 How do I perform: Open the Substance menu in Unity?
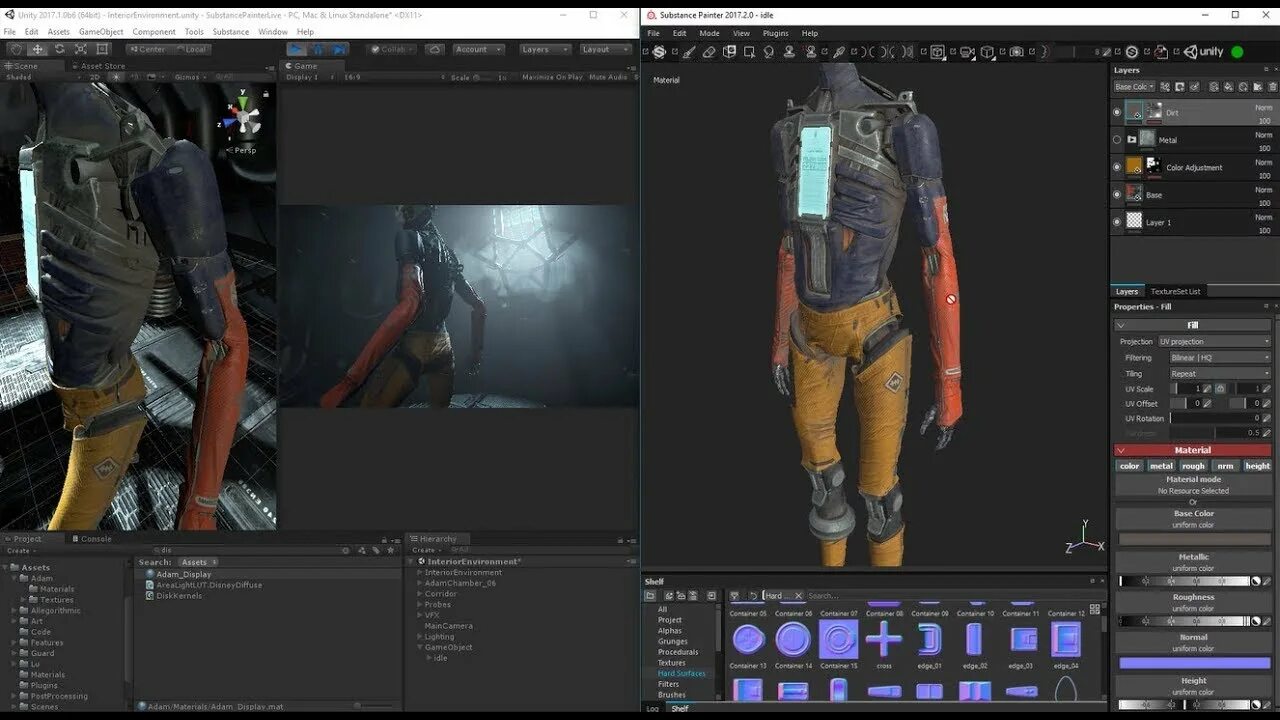(231, 32)
